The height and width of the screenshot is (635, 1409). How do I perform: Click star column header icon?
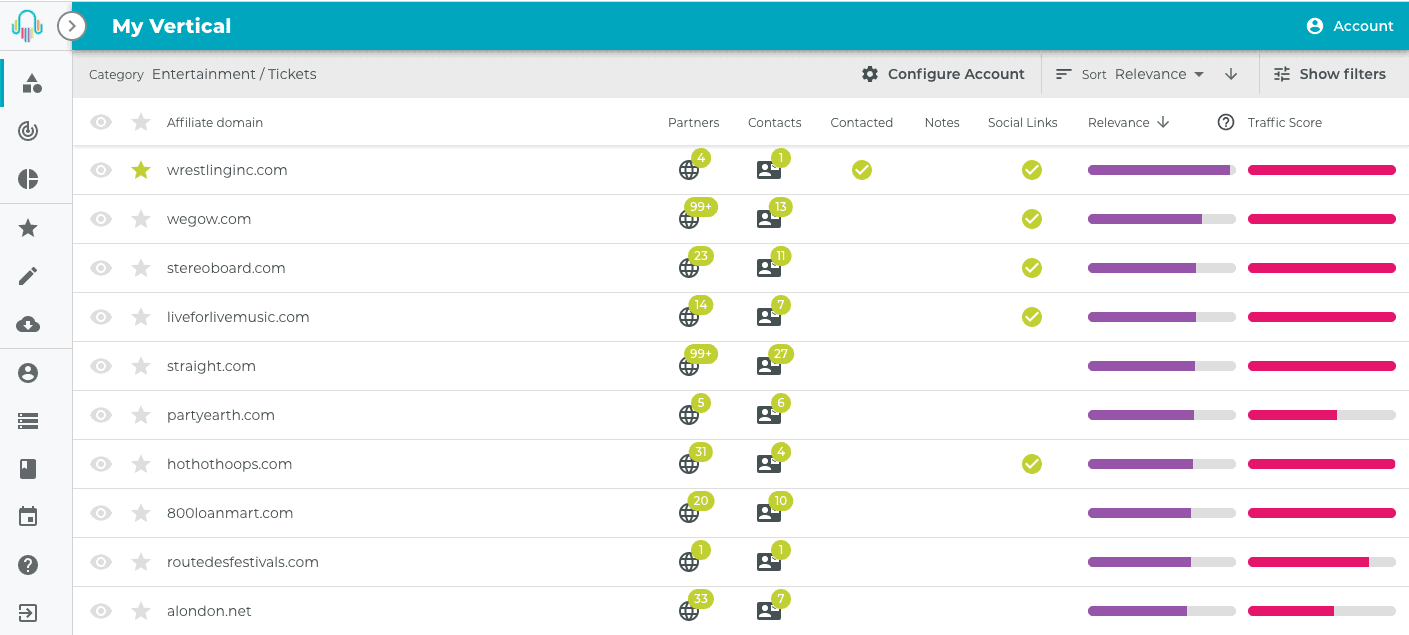pyautogui.click(x=141, y=122)
